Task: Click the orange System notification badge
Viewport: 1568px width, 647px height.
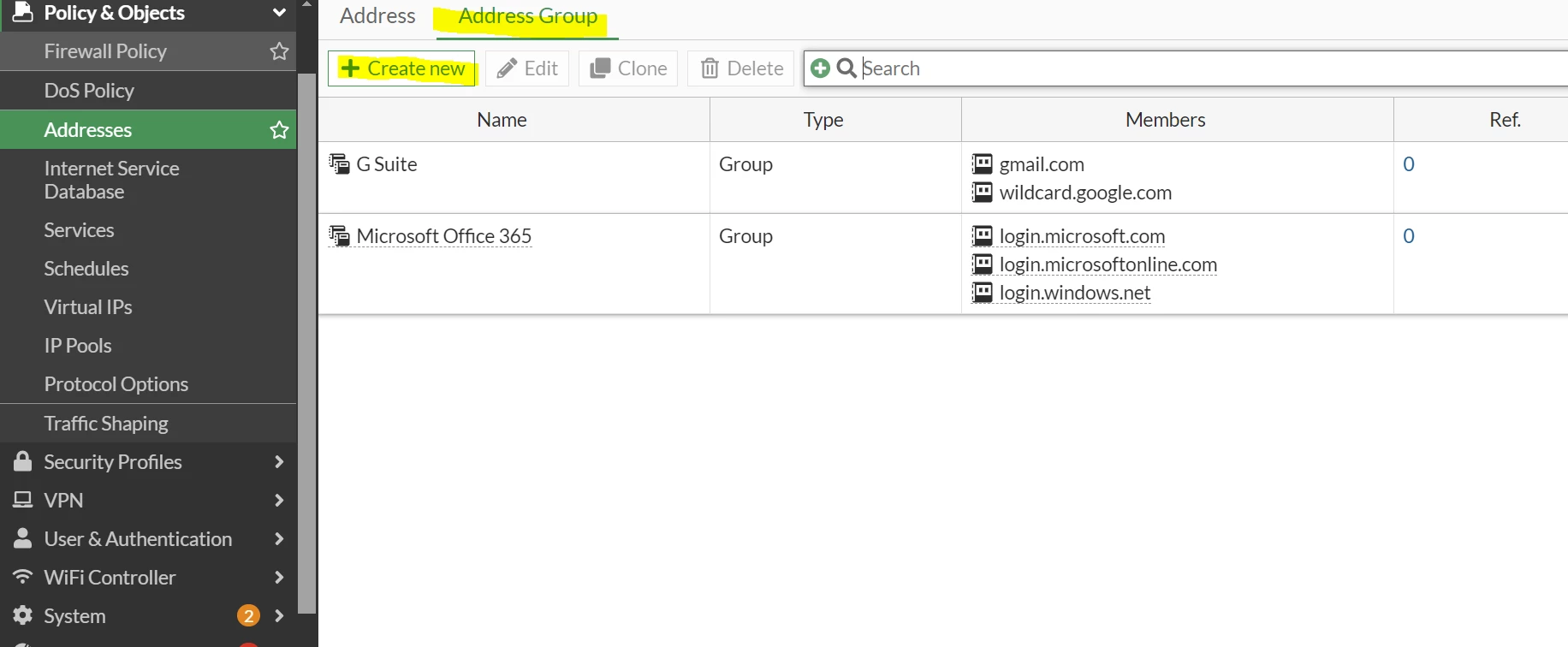Action: coord(248,615)
